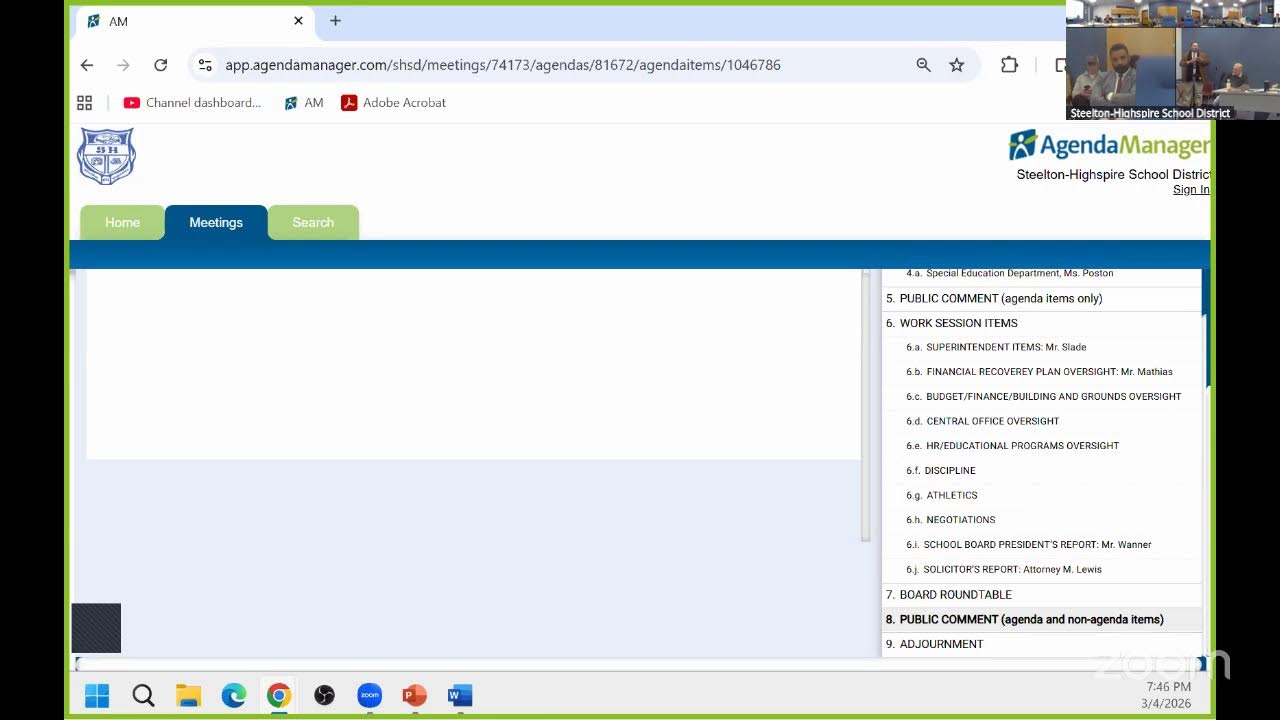Reload the page with the refresh icon
This screenshot has height=720, width=1280.
pyautogui.click(x=160, y=65)
